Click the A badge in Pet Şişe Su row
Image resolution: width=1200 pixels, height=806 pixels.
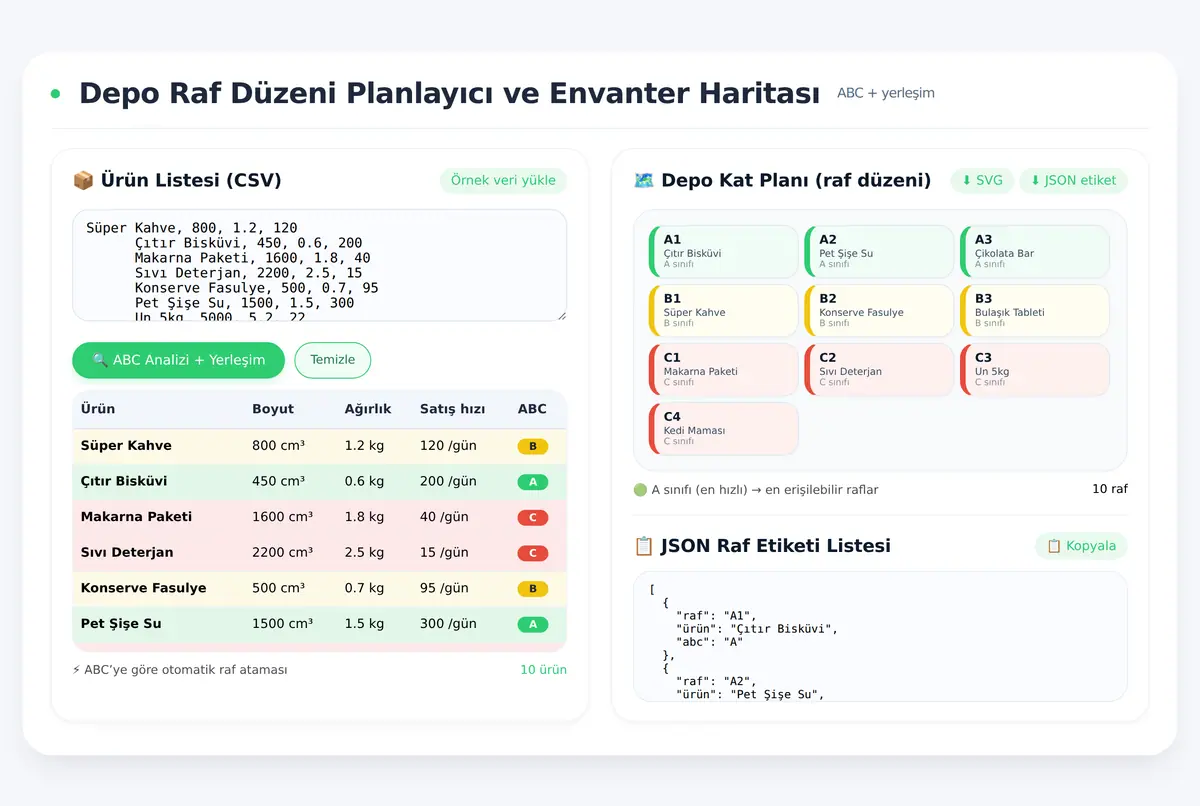[532, 624]
